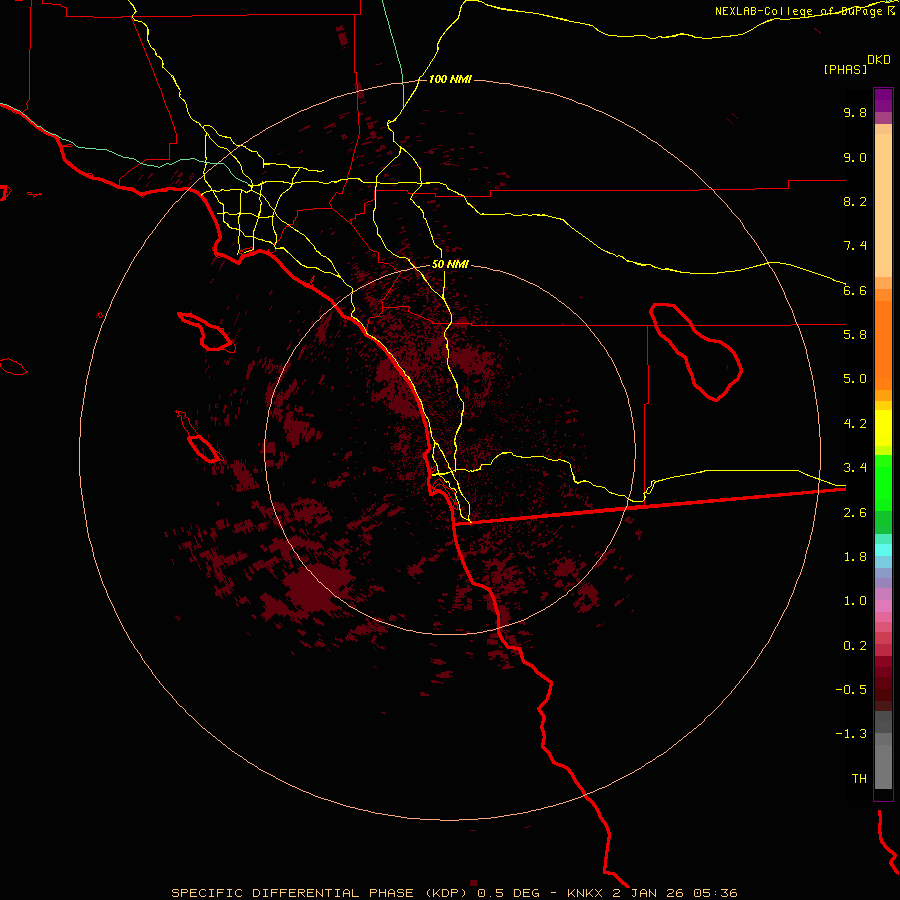
Task: Click the 3.4 scale value
Action: pyautogui.click(x=855, y=468)
